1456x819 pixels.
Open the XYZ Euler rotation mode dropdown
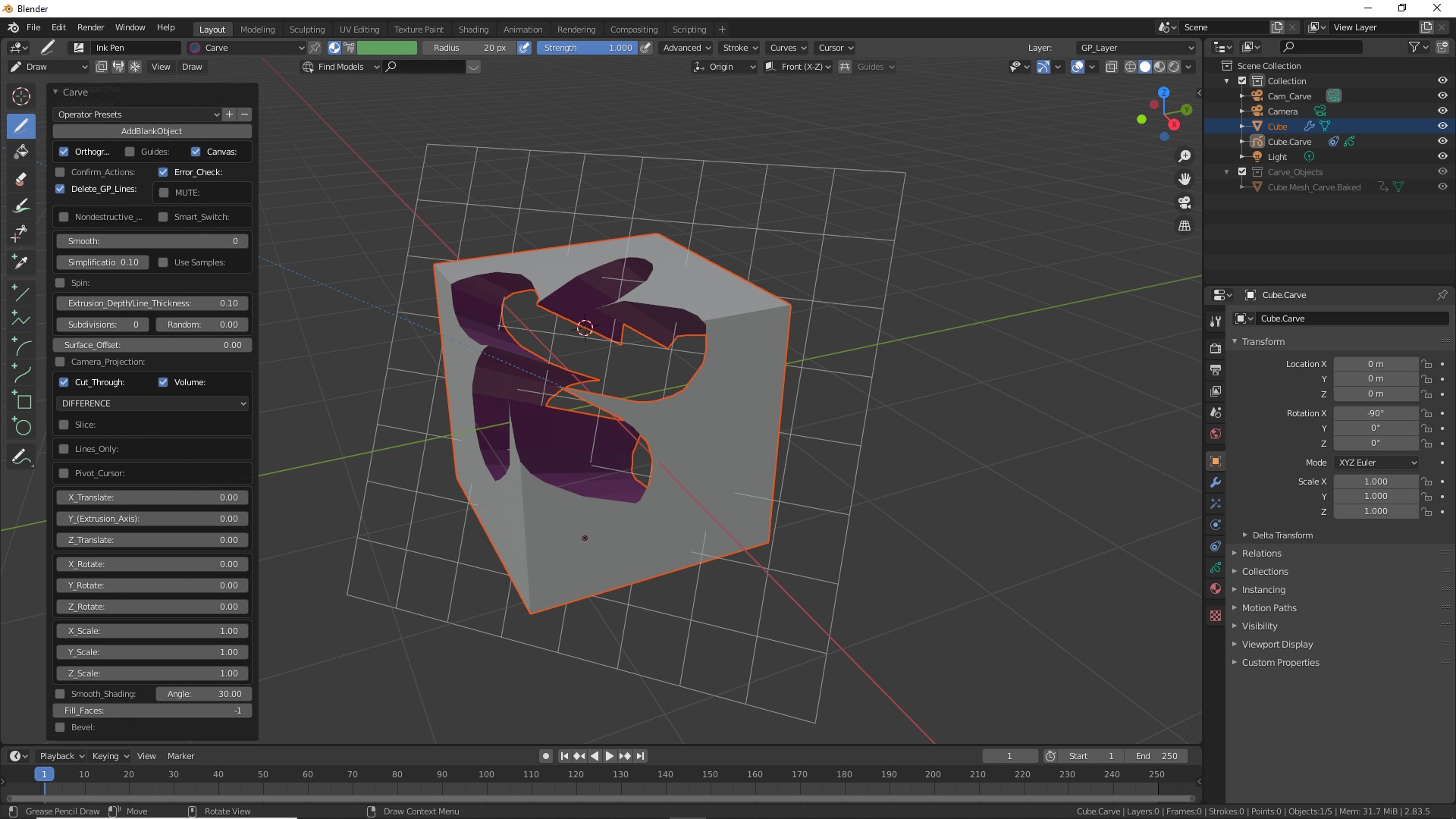point(1376,463)
